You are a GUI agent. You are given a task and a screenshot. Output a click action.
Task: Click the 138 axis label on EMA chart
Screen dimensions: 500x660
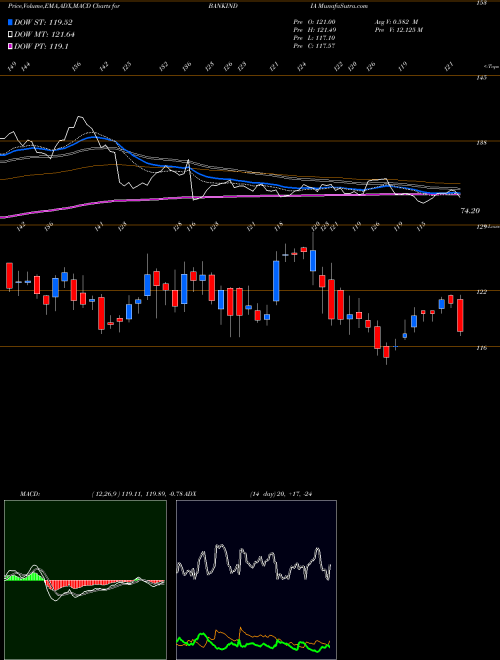482,143
